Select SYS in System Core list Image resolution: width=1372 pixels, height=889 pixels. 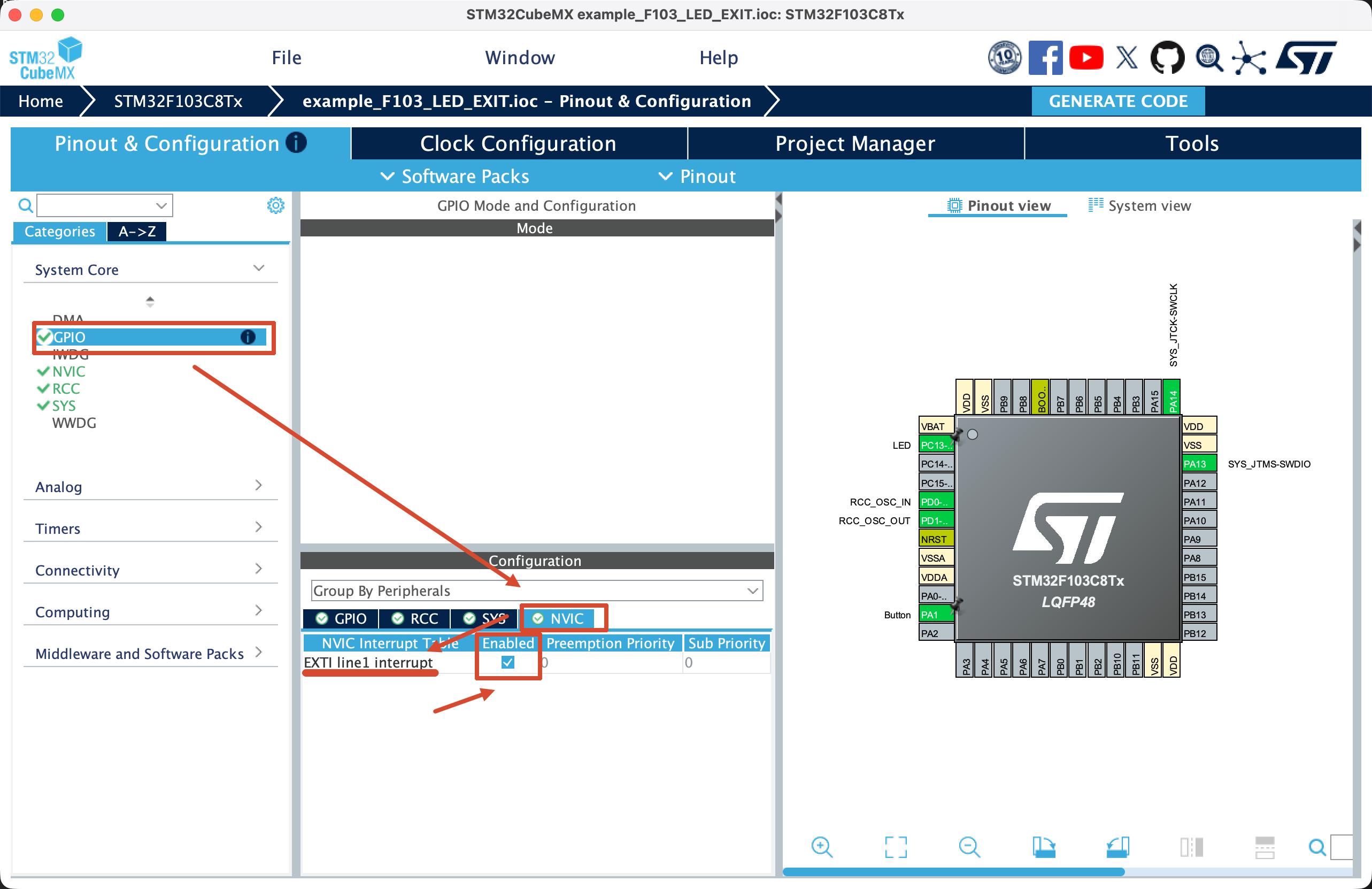click(64, 406)
